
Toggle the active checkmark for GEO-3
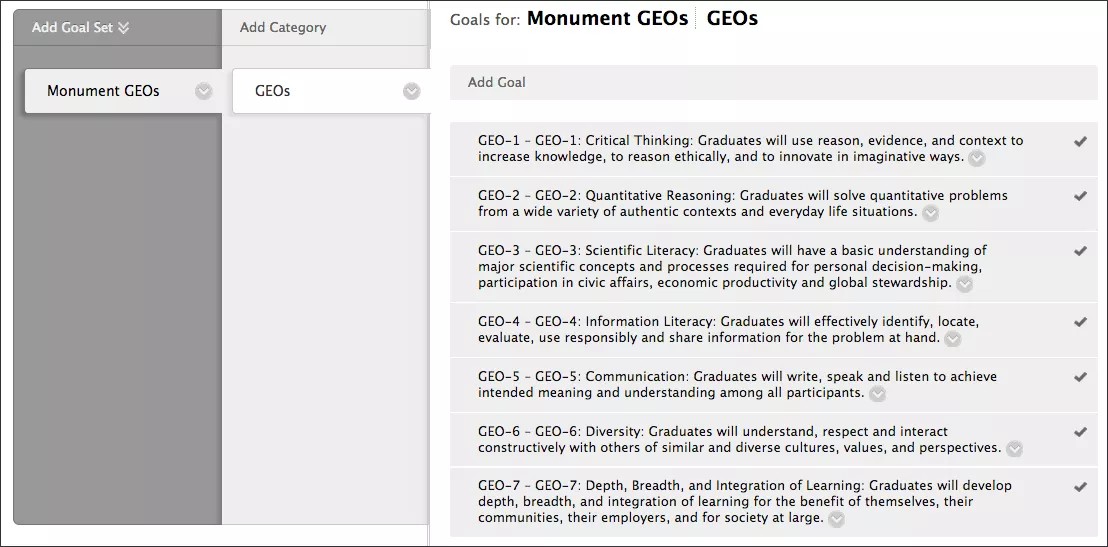(x=1080, y=251)
